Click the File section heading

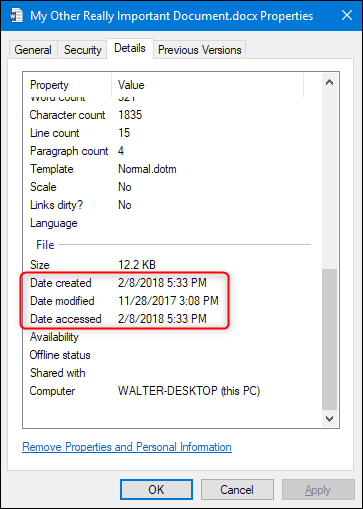click(x=45, y=245)
